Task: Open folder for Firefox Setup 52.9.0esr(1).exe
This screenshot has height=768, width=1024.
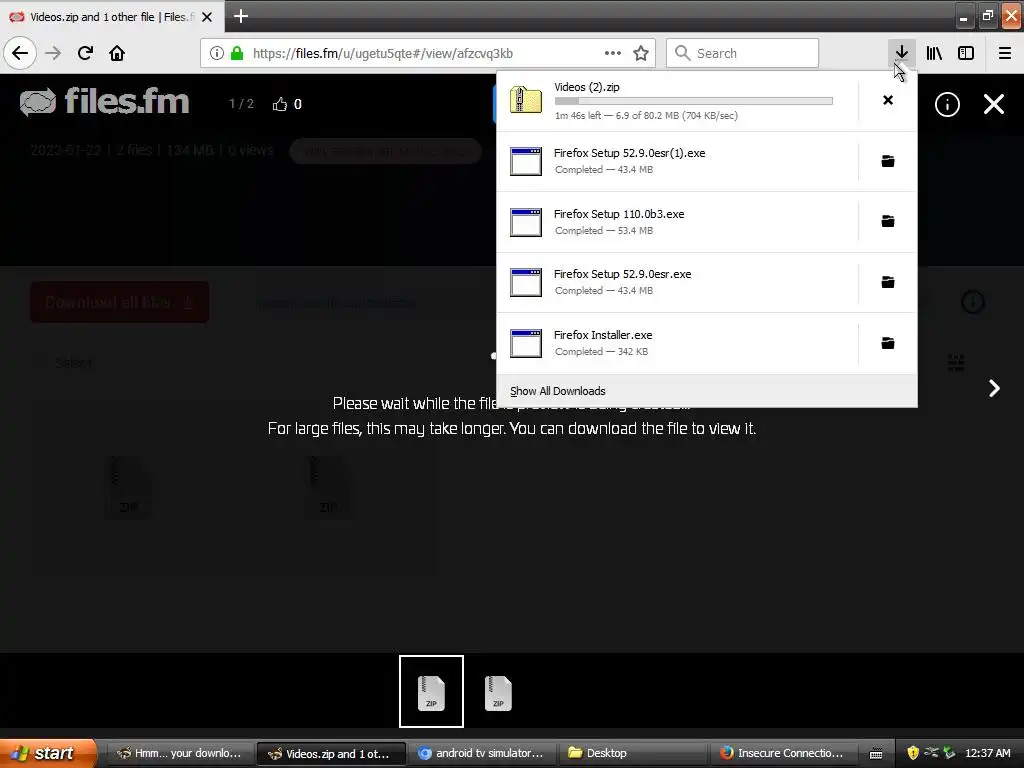Action: (888, 161)
